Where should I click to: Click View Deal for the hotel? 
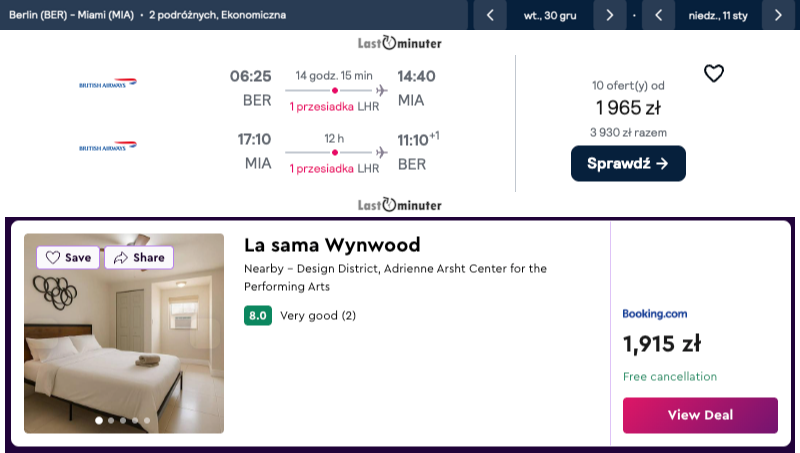pos(700,415)
